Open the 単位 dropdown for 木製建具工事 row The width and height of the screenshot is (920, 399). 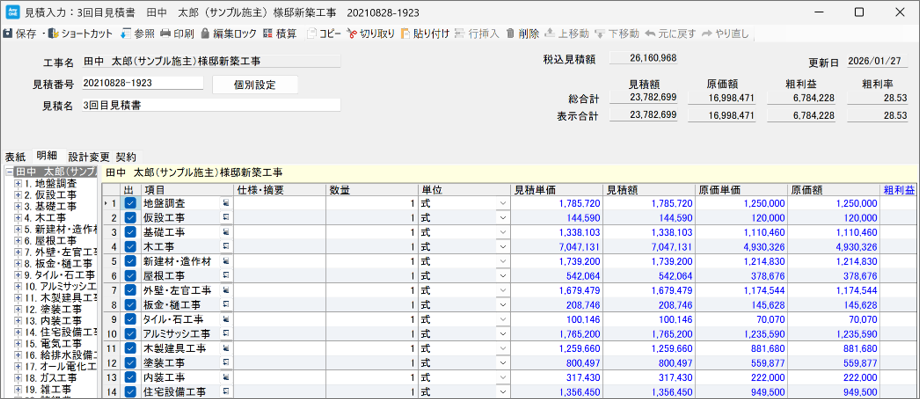[502, 349]
